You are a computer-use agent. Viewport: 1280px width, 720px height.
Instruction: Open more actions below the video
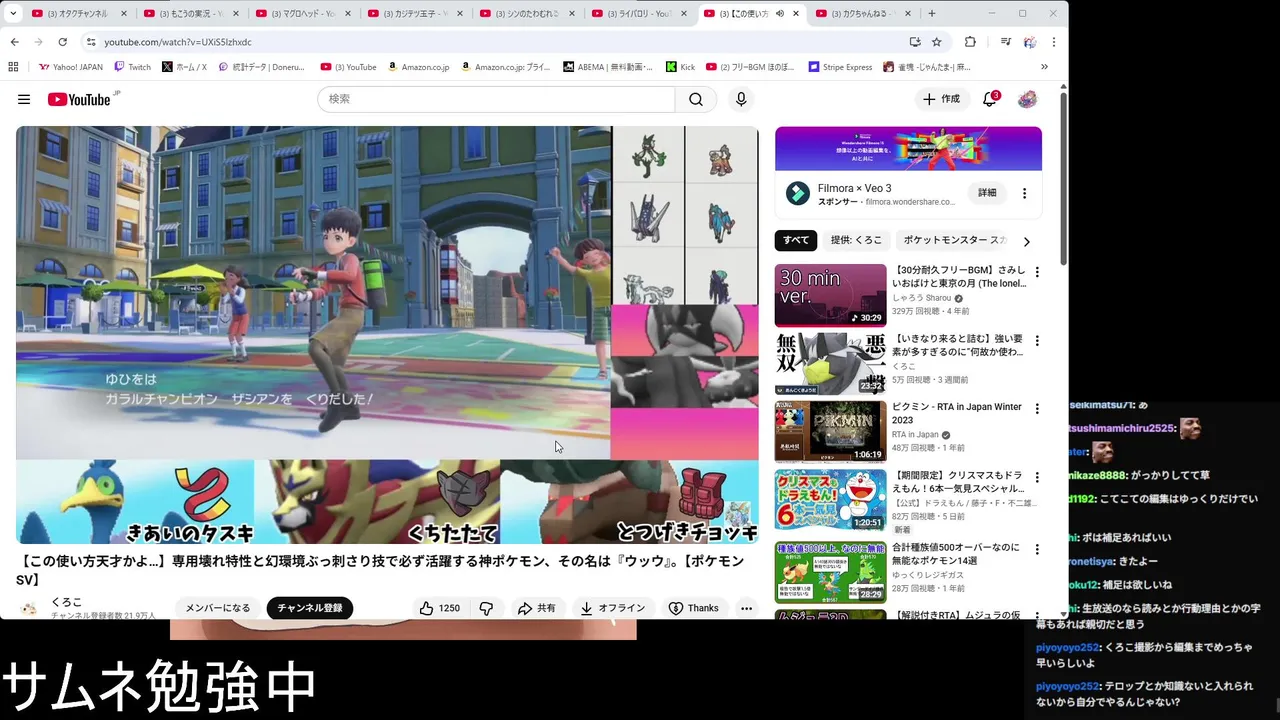[x=746, y=608]
